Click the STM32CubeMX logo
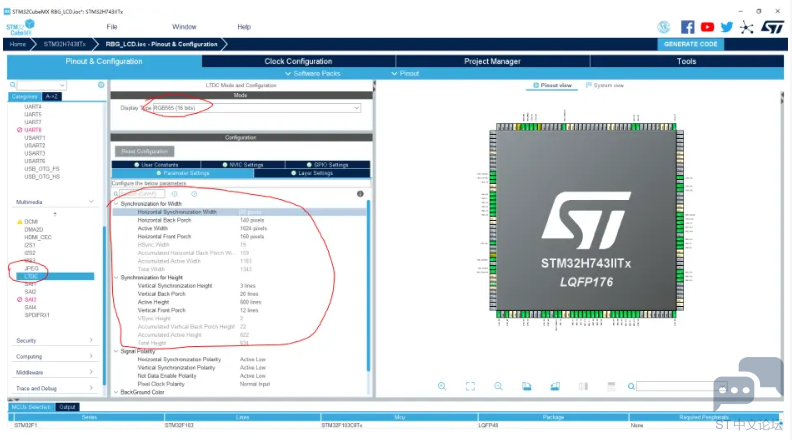792x440 pixels. (20, 27)
